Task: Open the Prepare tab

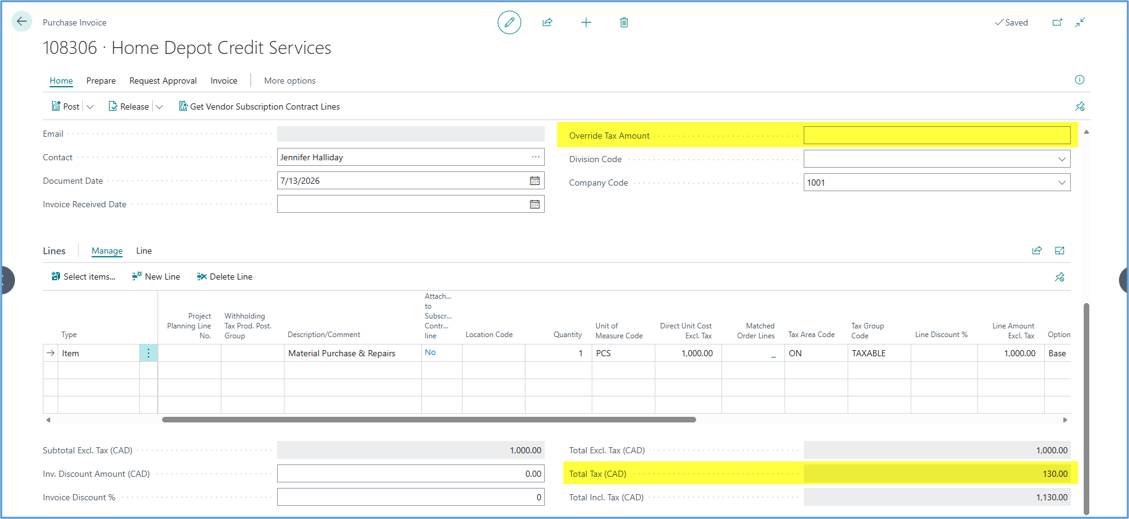Action: pos(101,81)
